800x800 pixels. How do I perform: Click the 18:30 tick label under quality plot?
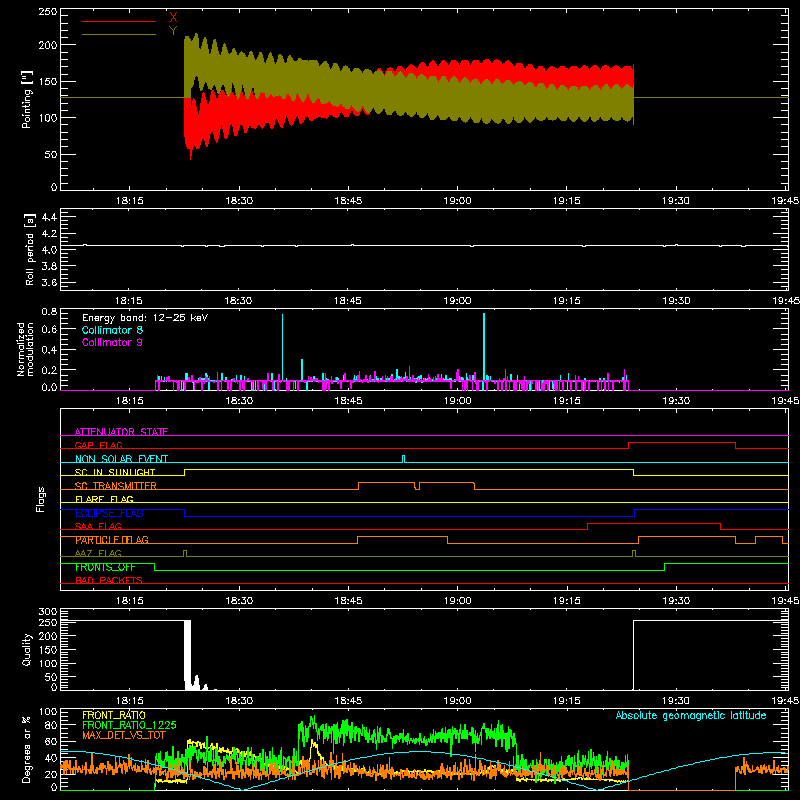tap(239, 701)
